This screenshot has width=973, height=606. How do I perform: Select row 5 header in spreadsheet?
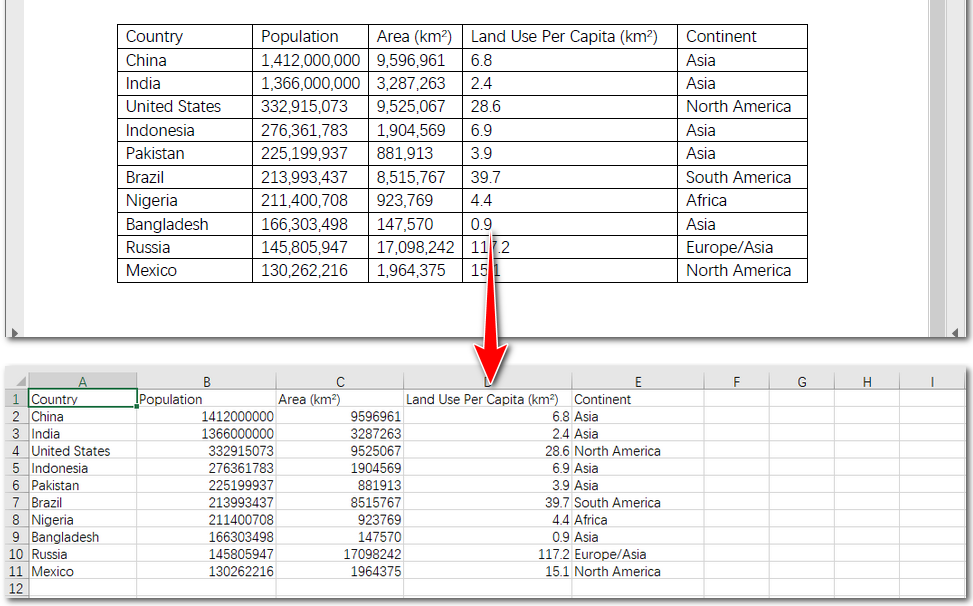click(x=16, y=468)
